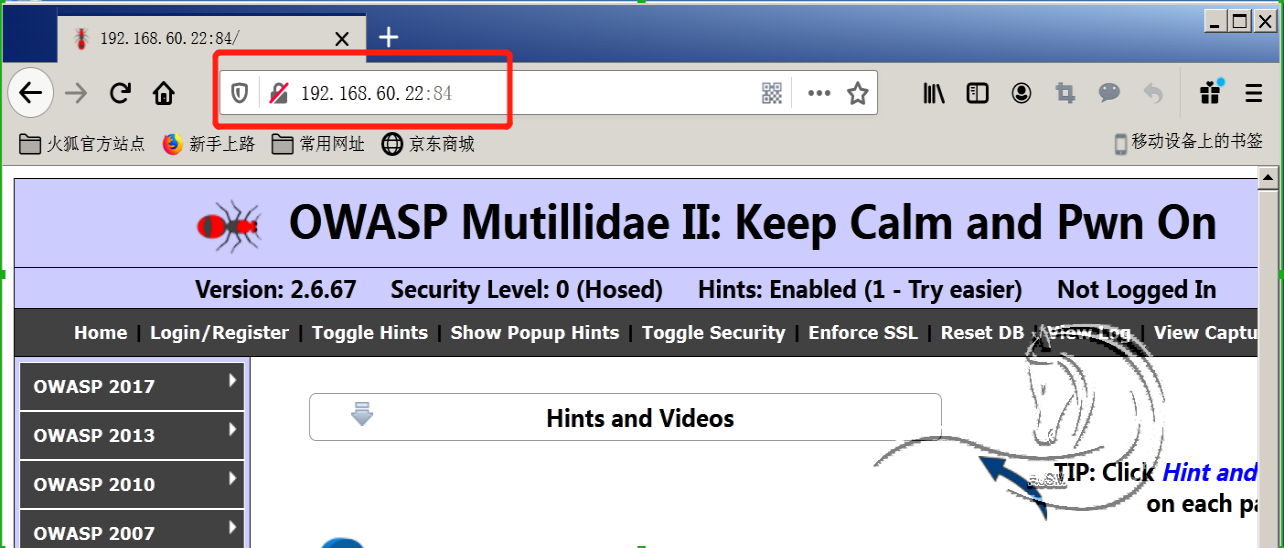
Task: Expand the OWASP 2007 menu
Action: pos(132,531)
